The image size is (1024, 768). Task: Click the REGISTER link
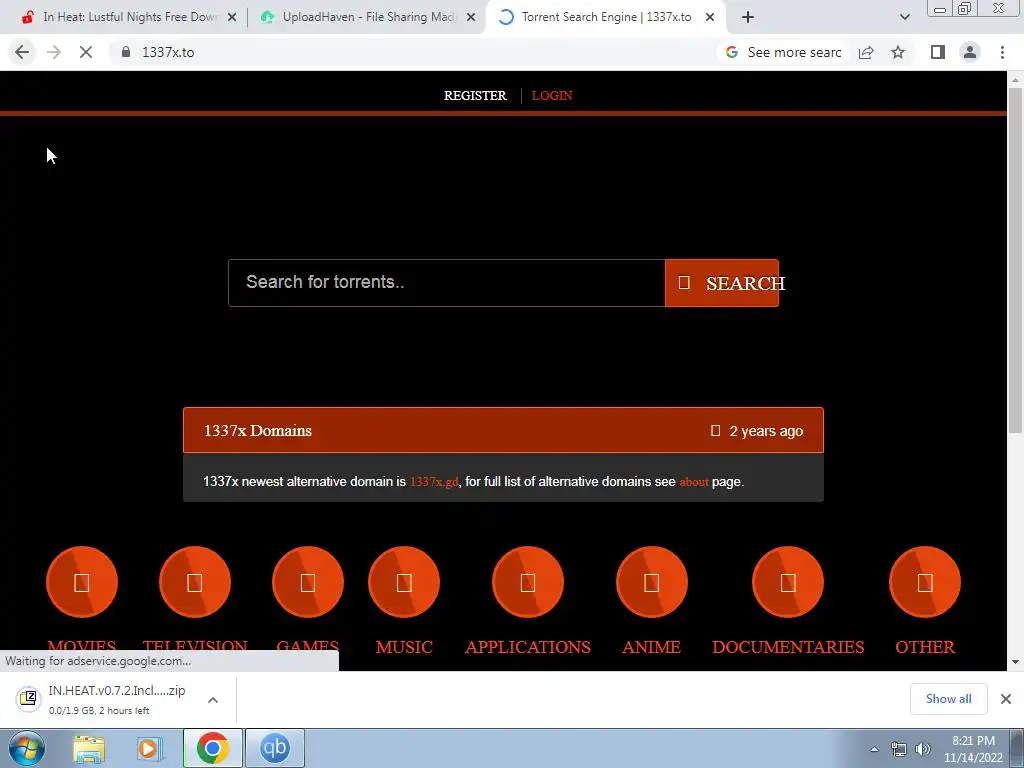[475, 95]
